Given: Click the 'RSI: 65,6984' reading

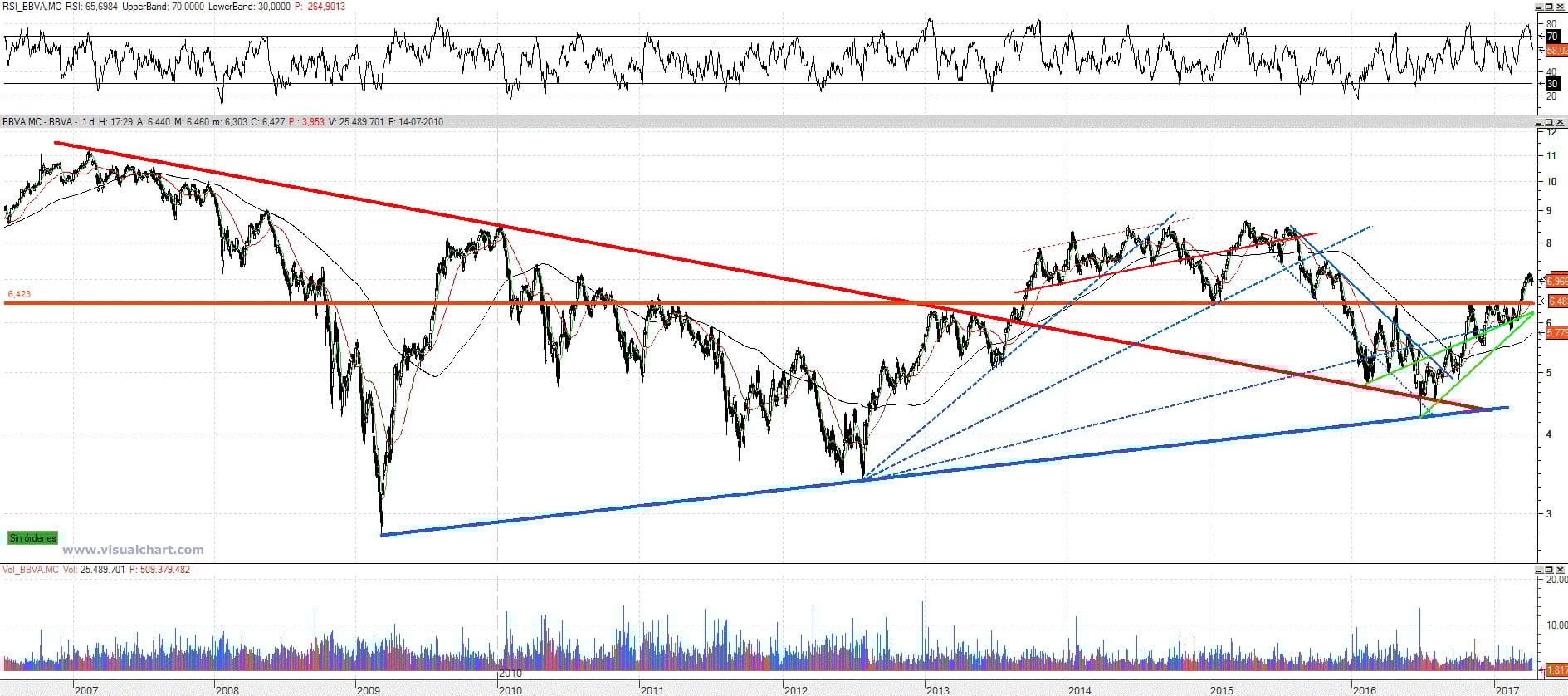Looking at the screenshot, I should [91, 7].
